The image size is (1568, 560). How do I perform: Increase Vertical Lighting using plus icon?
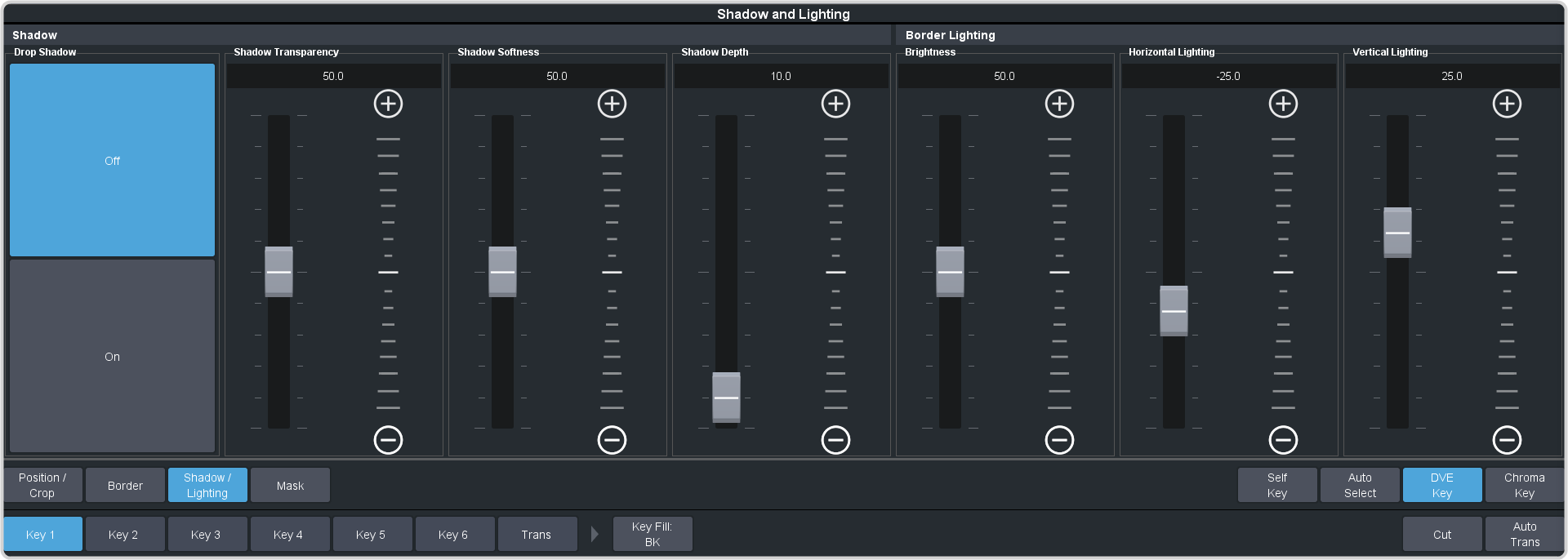[1507, 104]
